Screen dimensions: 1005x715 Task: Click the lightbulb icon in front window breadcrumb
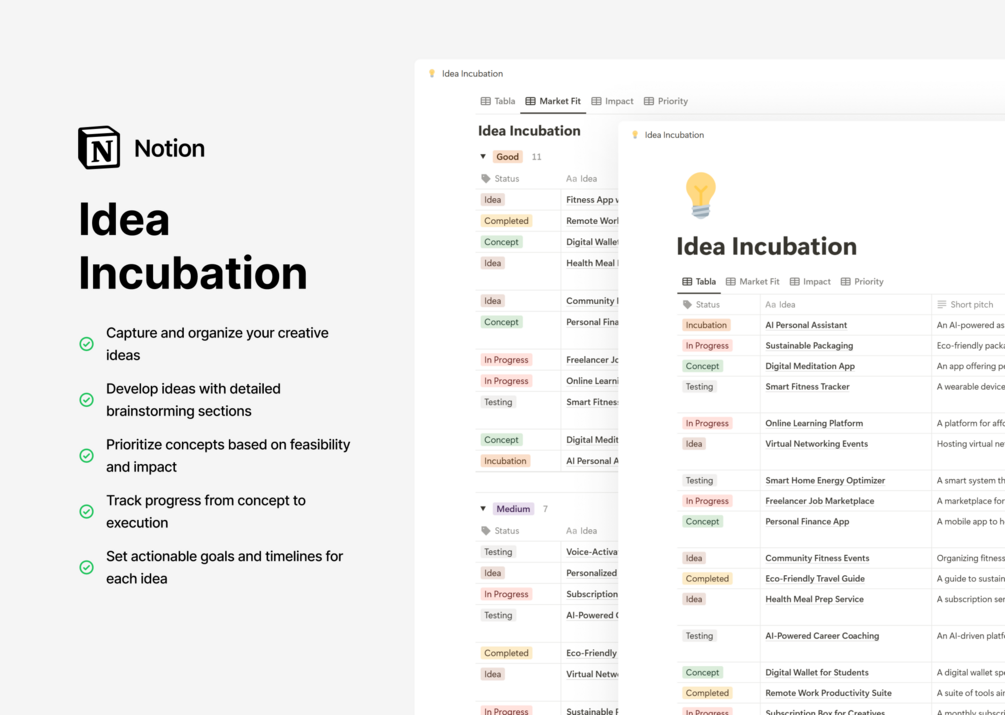point(635,135)
